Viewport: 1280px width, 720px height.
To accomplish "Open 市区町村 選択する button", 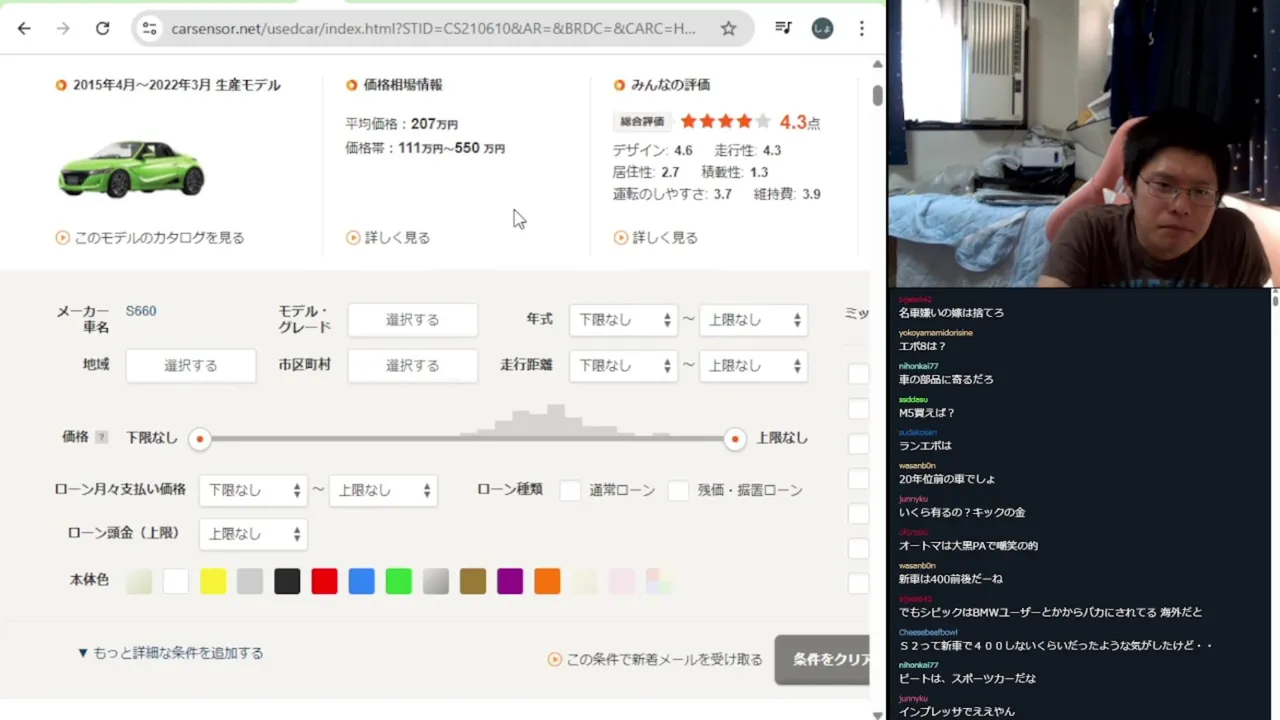I will point(412,365).
